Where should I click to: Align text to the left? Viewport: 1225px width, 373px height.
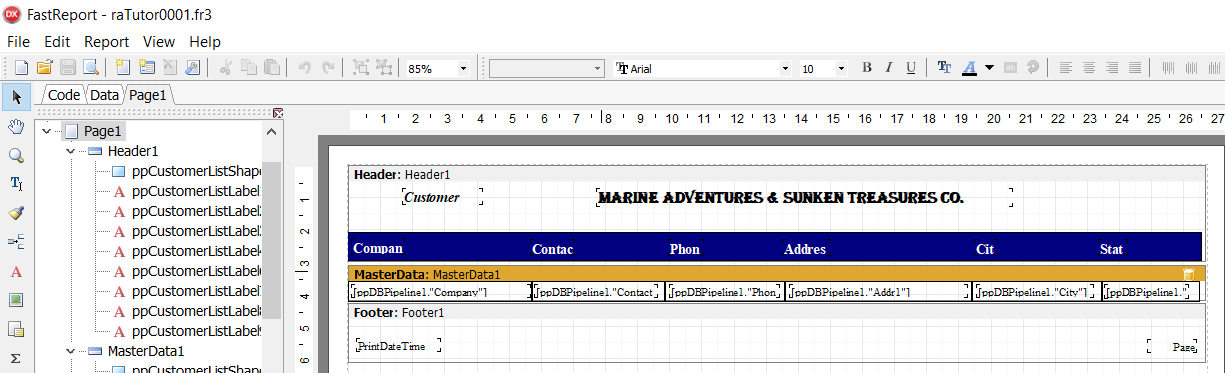tap(1066, 68)
